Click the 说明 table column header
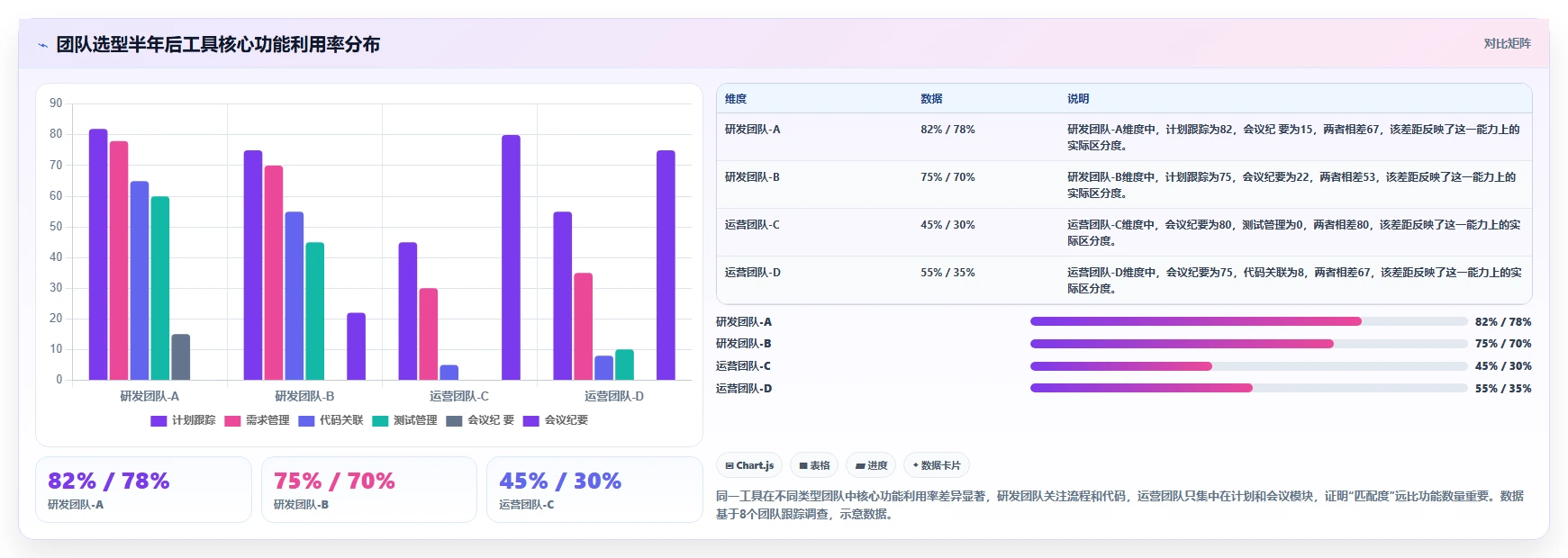Viewport: 1568px width, 558px height. coord(1078,99)
